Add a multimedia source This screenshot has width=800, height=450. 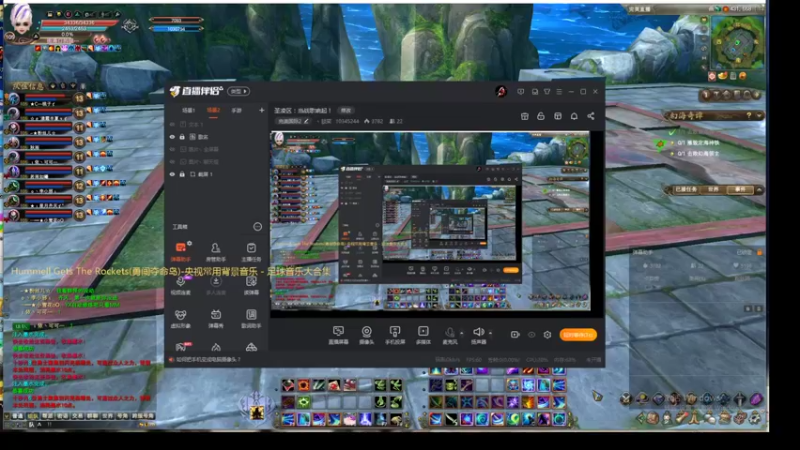click(x=423, y=335)
